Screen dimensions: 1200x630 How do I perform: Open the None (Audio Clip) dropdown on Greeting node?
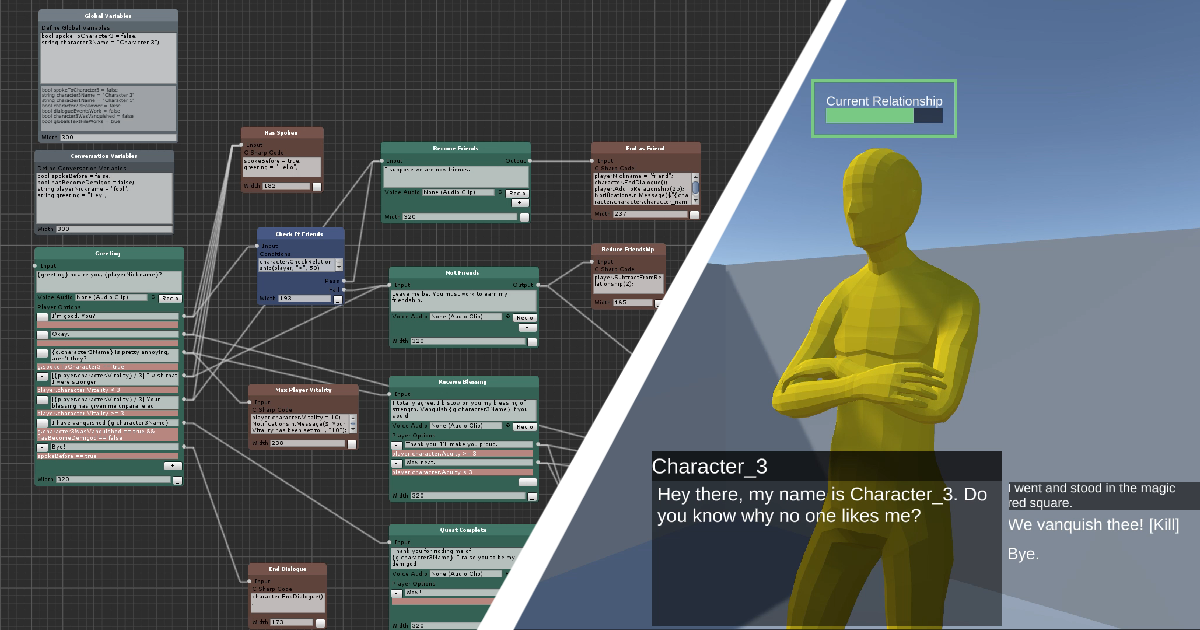click(x=112, y=297)
